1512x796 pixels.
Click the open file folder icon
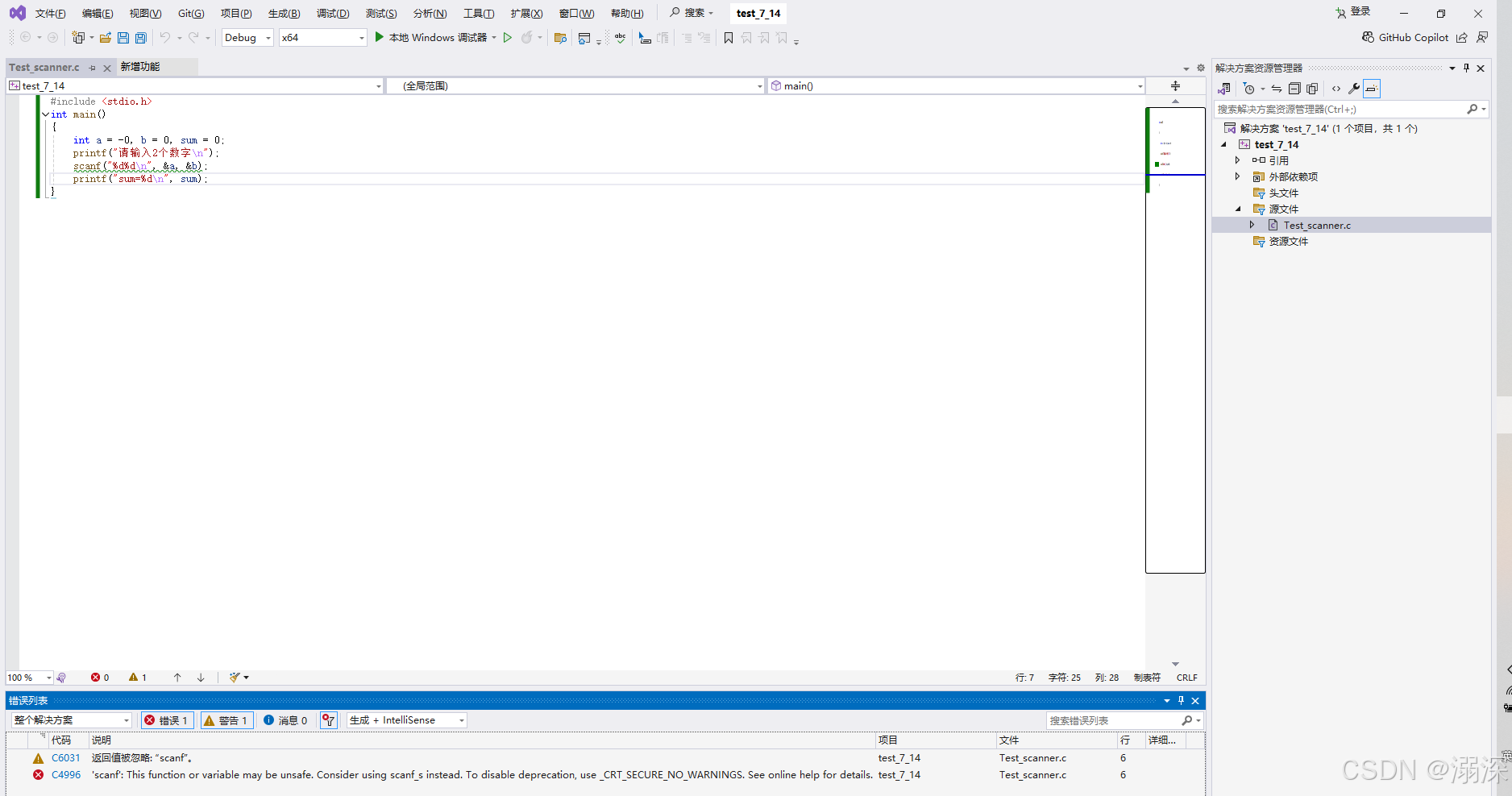click(x=106, y=38)
